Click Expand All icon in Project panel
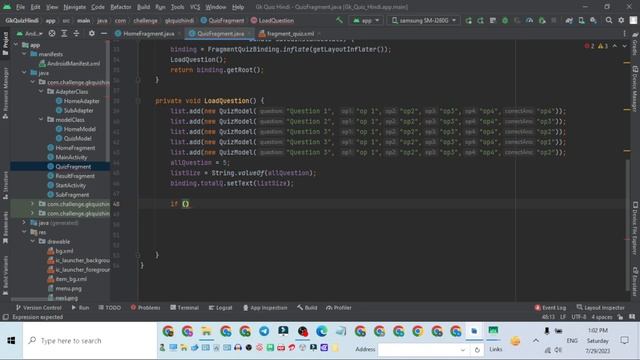640x360 pixels. click(x=64, y=33)
